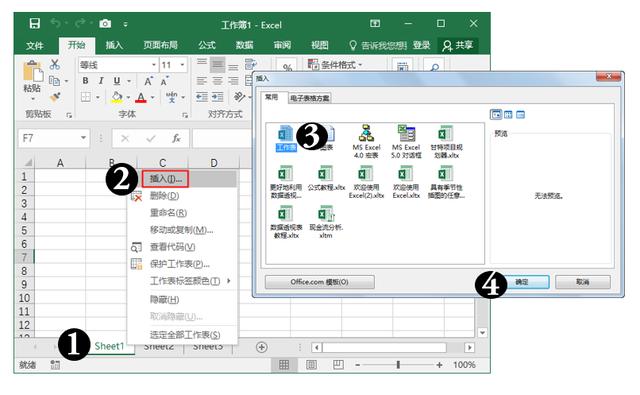The width and height of the screenshot is (640, 395).
Task: Click the Increase Font Size icon
Action: (148, 81)
